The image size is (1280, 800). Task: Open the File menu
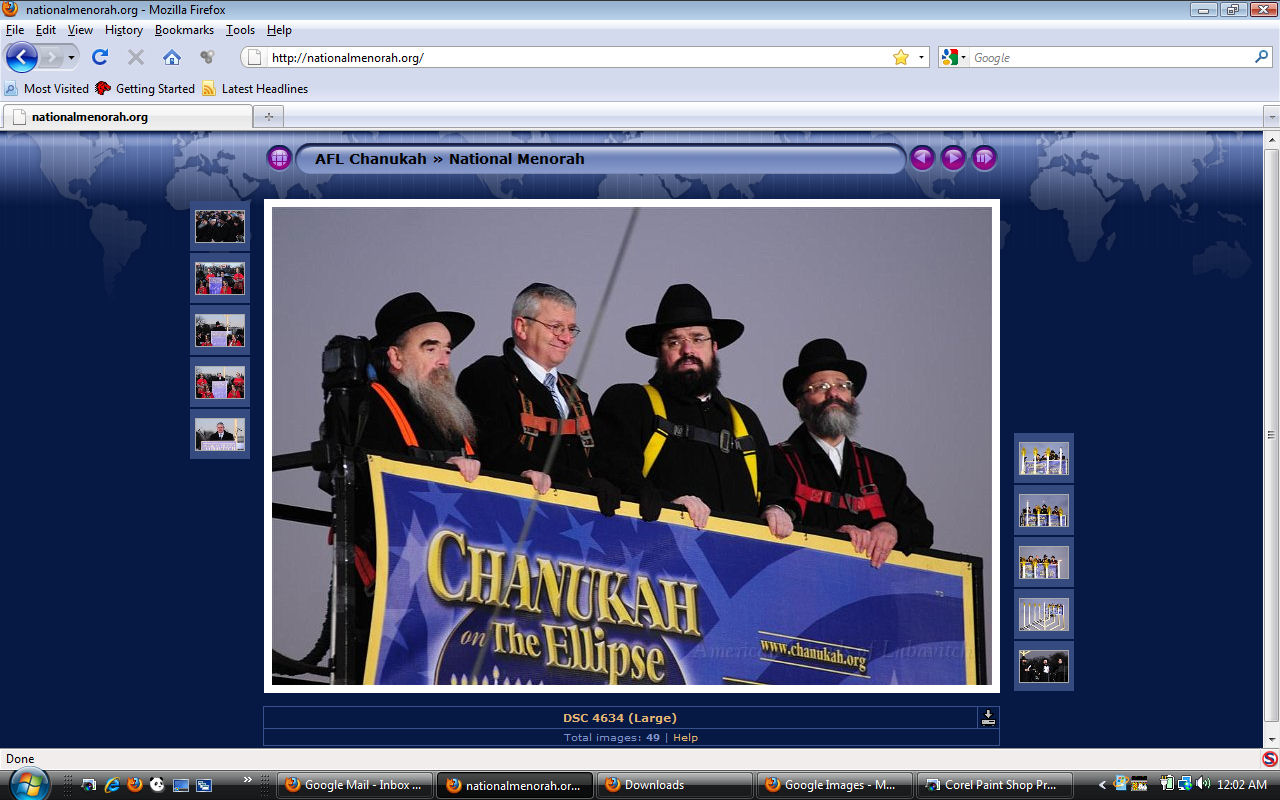(15, 30)
